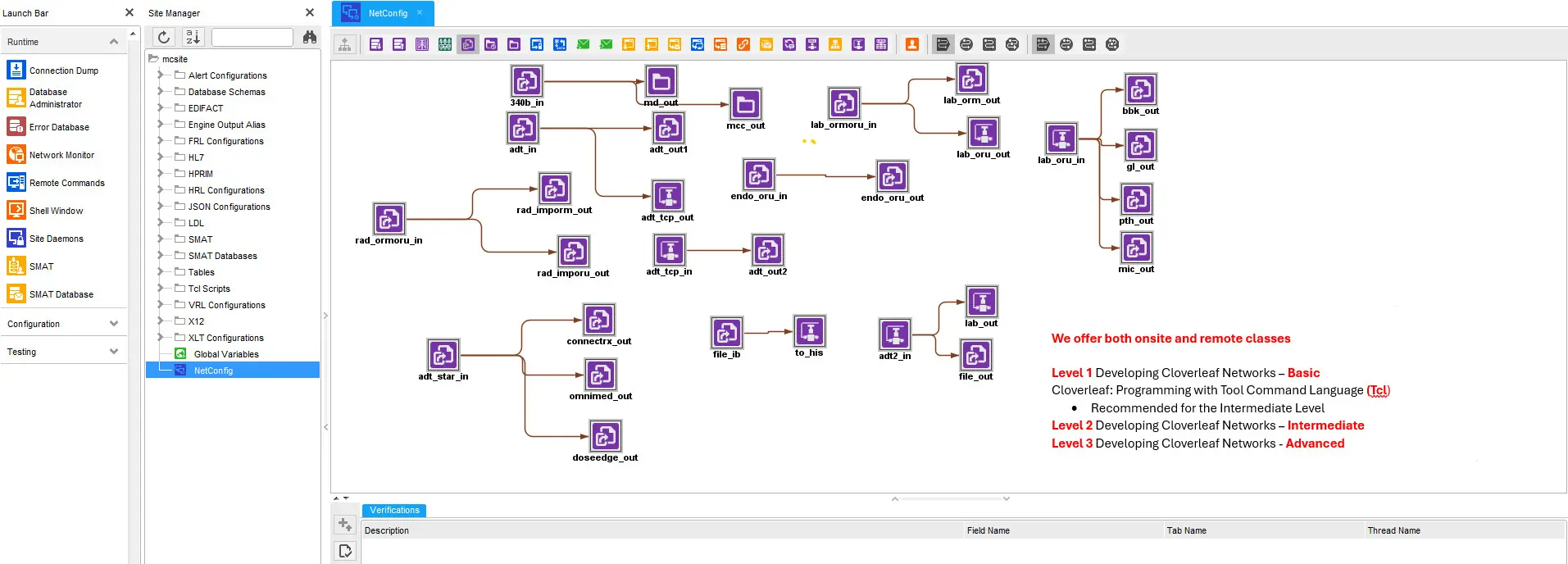Viewport: 1568px width, 564px height.
Task: Open the Shell Window launcher
Action: pos(56,211)
